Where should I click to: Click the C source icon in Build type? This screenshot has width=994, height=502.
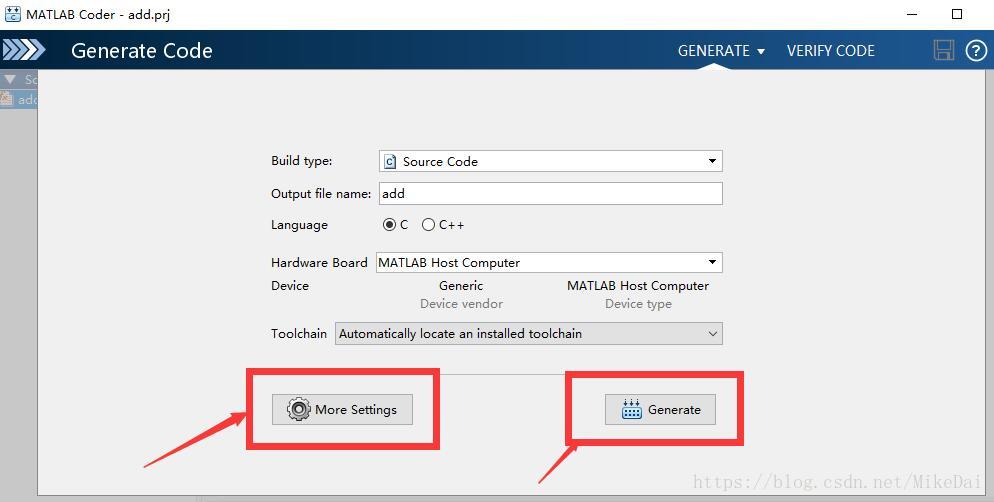click(390, 161)
